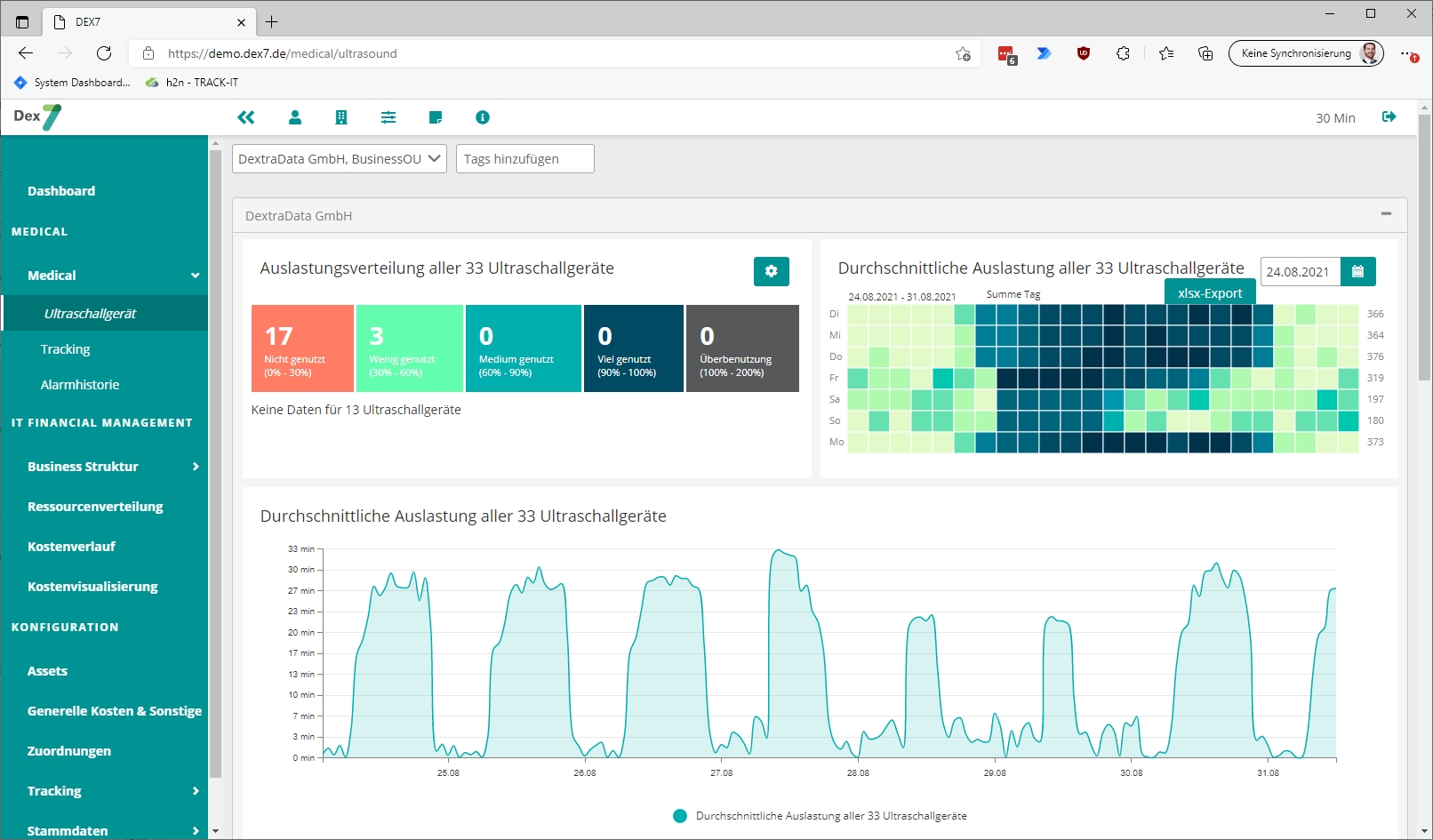The image size is (1433, 840).
Task: Click the Tags hinzufügen input field
Action: [x=524, y=159]
